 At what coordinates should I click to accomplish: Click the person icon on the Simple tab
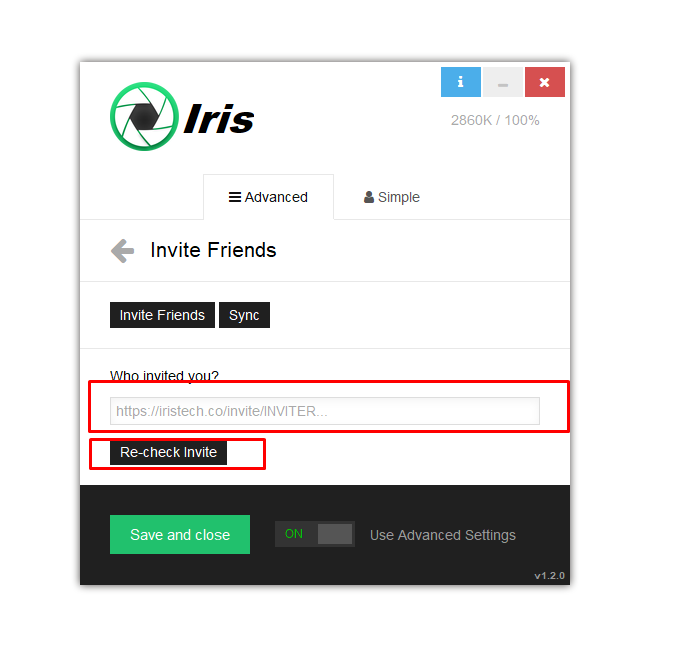369,197
